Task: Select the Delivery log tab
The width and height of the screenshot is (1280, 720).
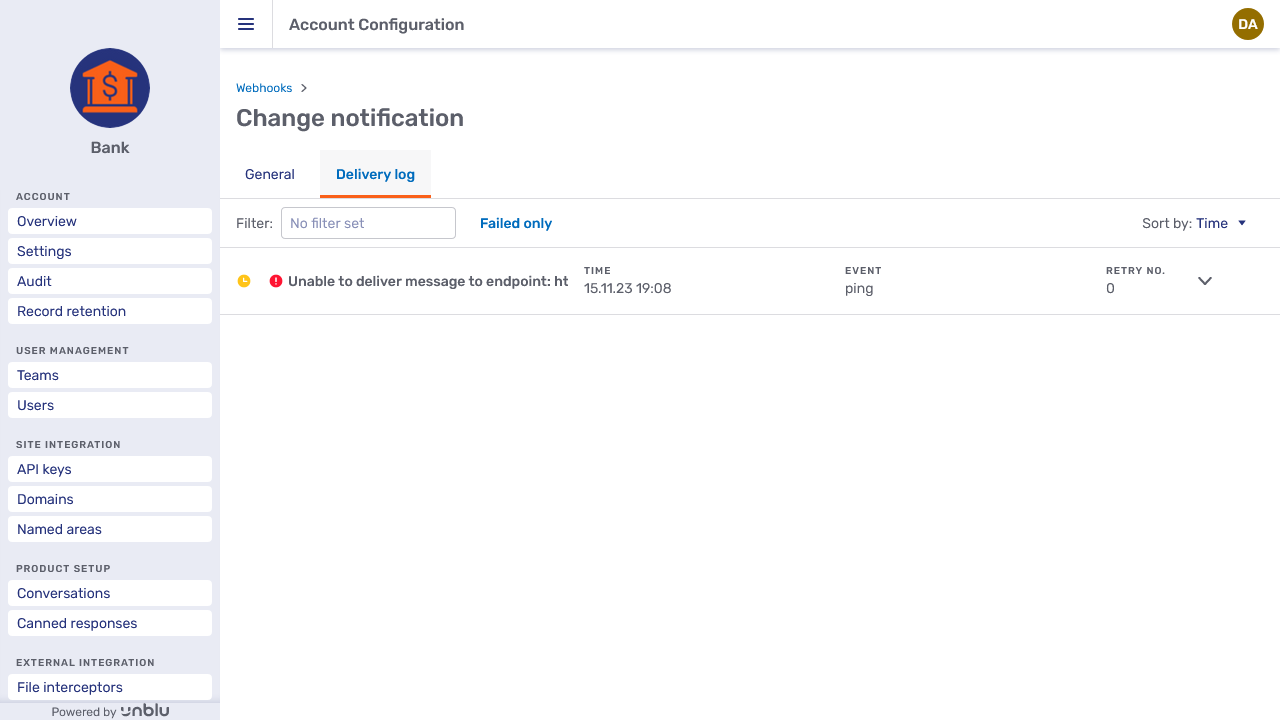Action: pyautogui.click(x=375, y=174)
